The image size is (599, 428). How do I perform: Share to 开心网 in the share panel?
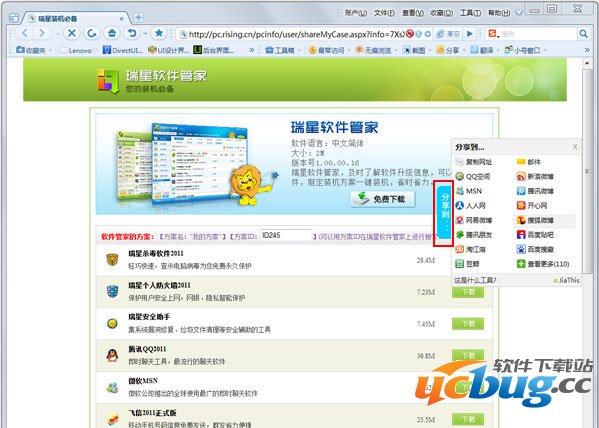(x=532, y=206)
